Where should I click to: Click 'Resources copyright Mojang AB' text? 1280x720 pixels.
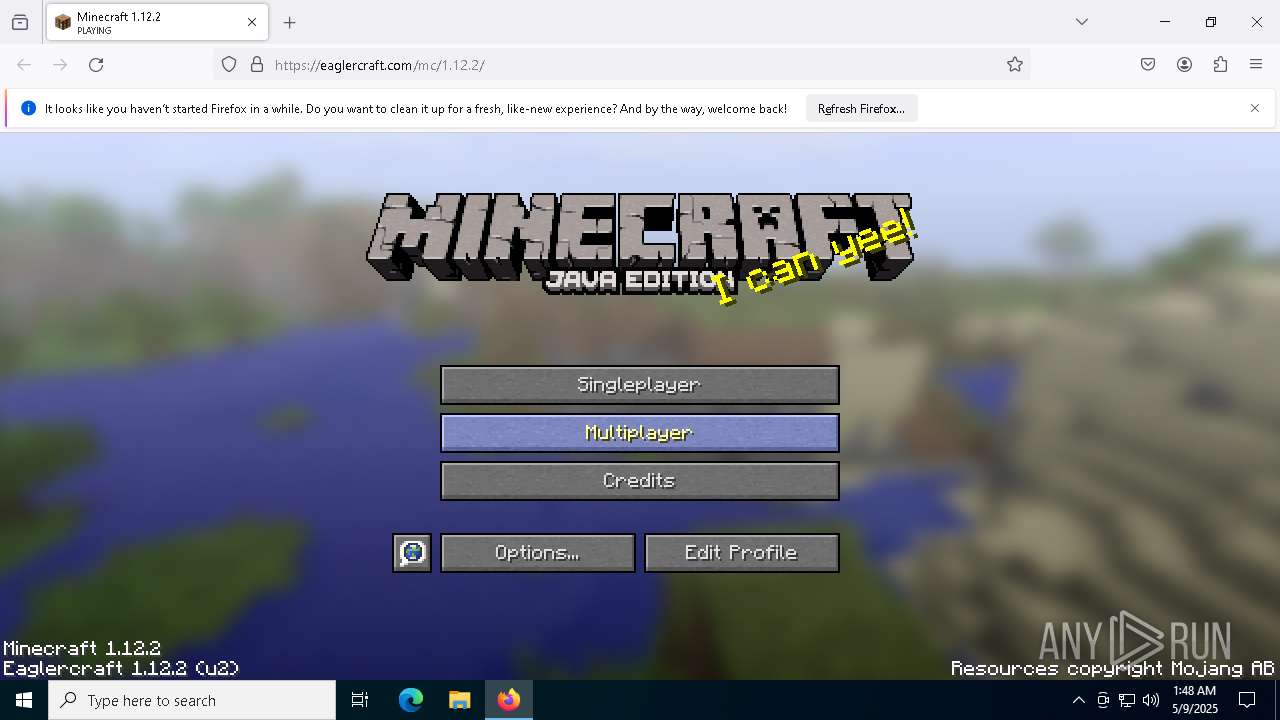1113,668
